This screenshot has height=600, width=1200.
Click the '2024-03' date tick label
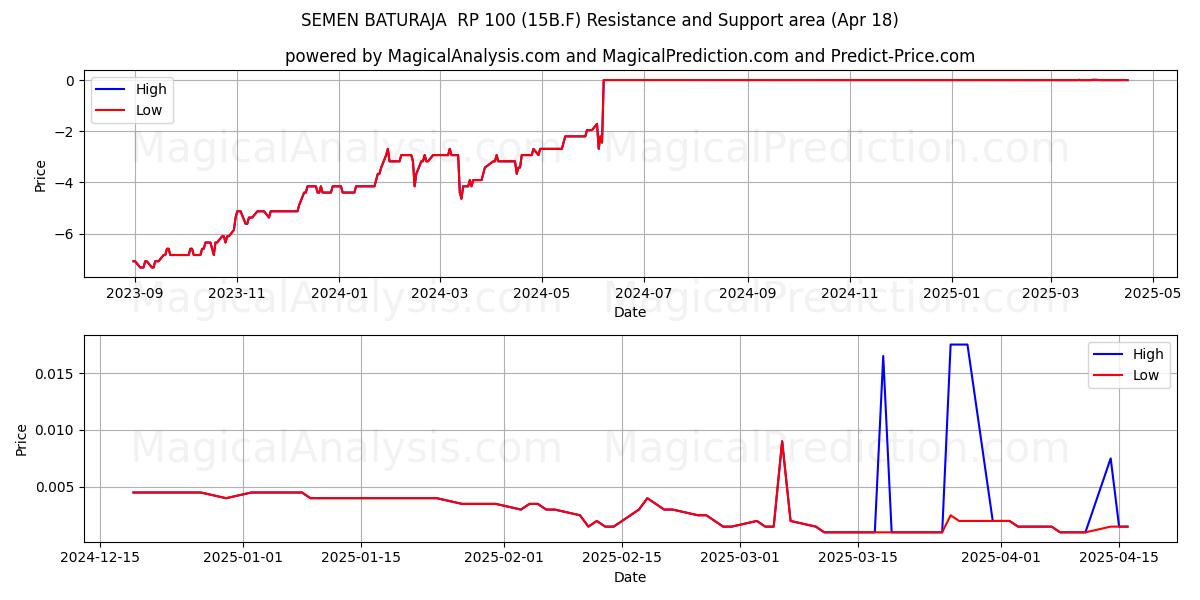point(439,293)
